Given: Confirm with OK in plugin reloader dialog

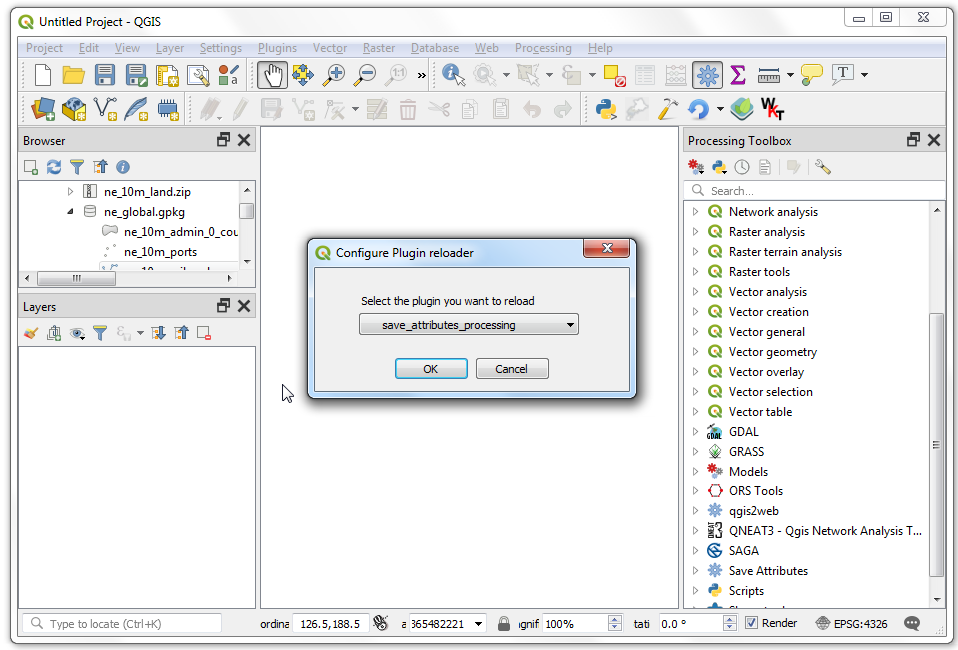Looking at the screenshot, I should [x=431, y=368].
